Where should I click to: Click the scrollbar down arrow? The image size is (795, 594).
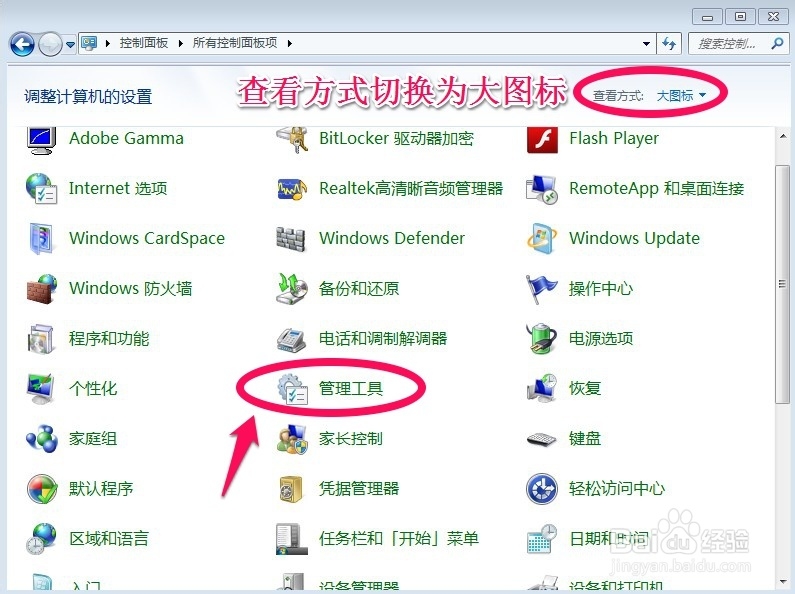point(782,581)
